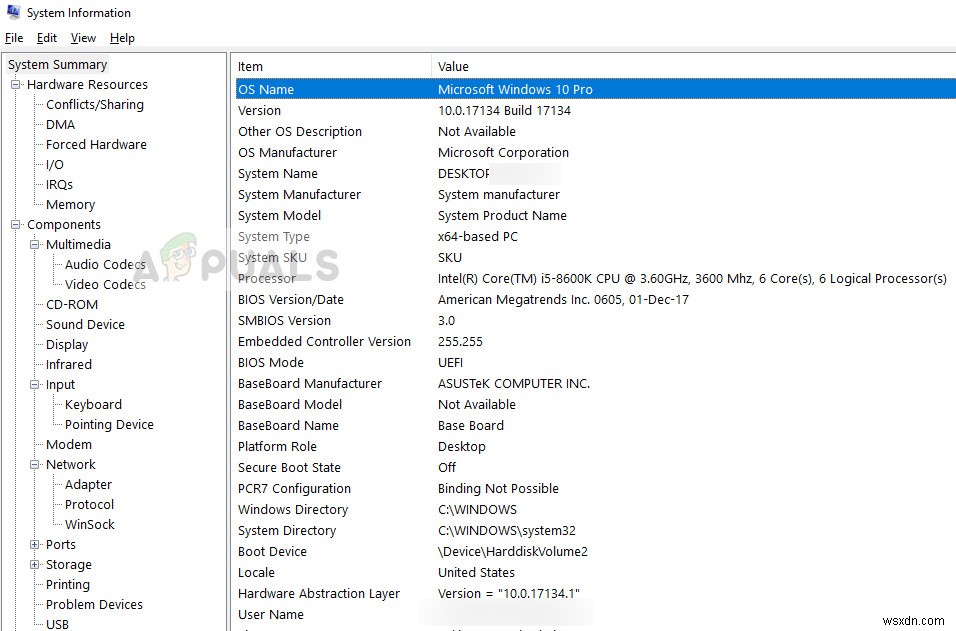Open the File menu
Viewport: 956px width, 631px height.
tap(14, 38)
